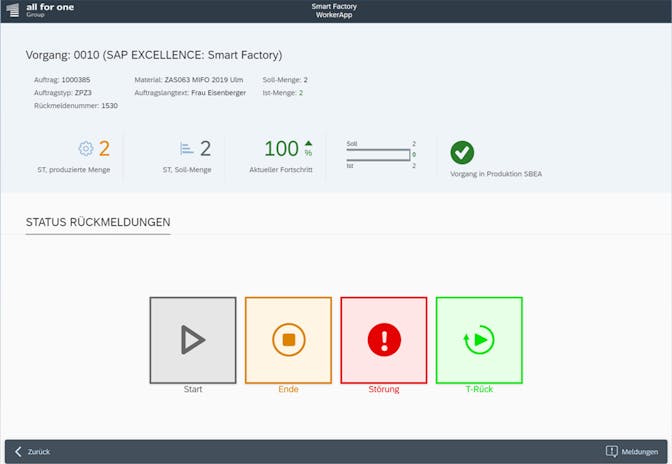Image resolution: width=672 pixels, height=464 pixels.
Task: Click the green checkmark status icon
Action: pos(462,153)
